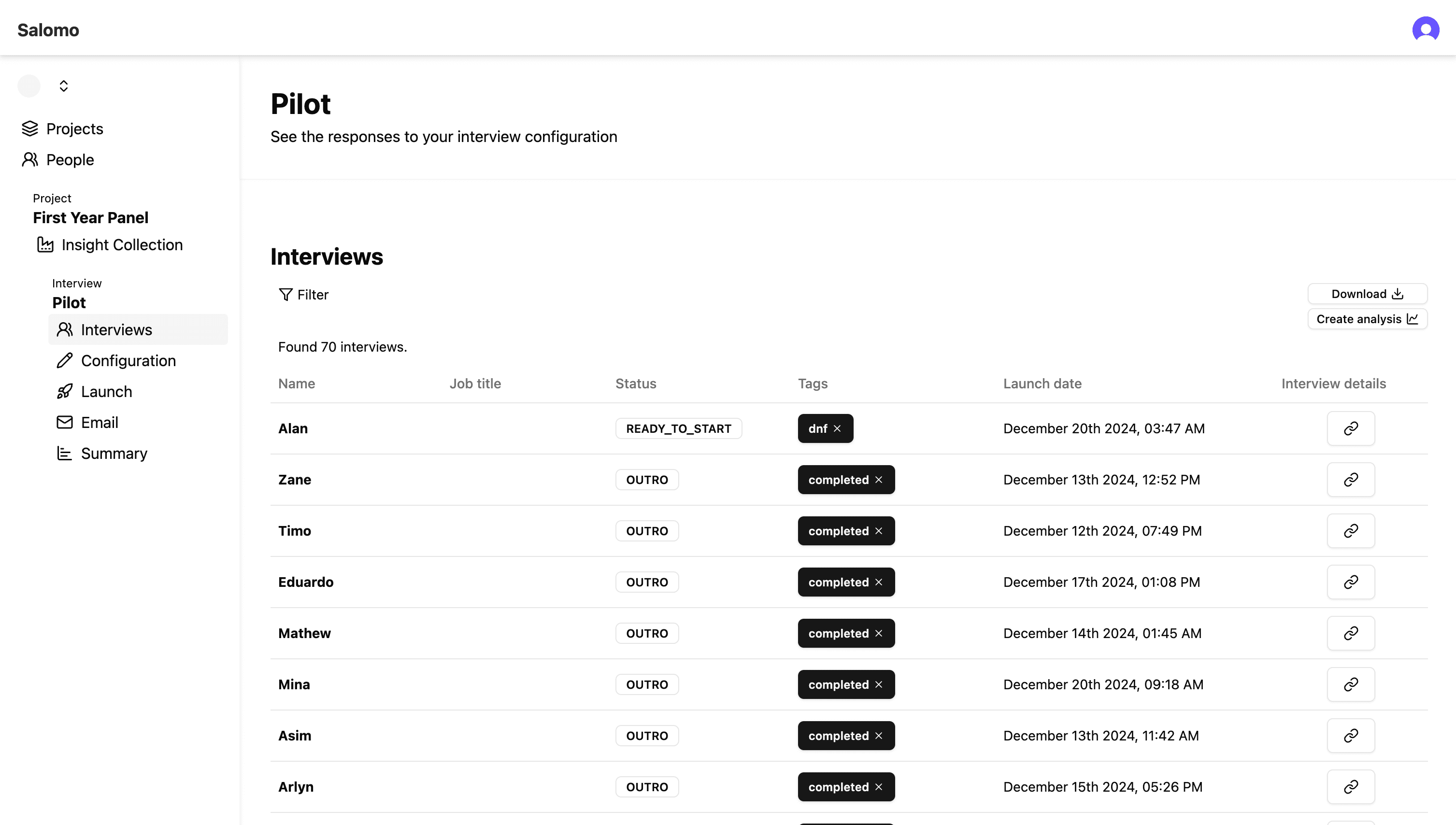Screen dimensions: 1456x825
Task: Remove the dnf tag from Alan
Action: pyautogui.click(x=837, y=429)
